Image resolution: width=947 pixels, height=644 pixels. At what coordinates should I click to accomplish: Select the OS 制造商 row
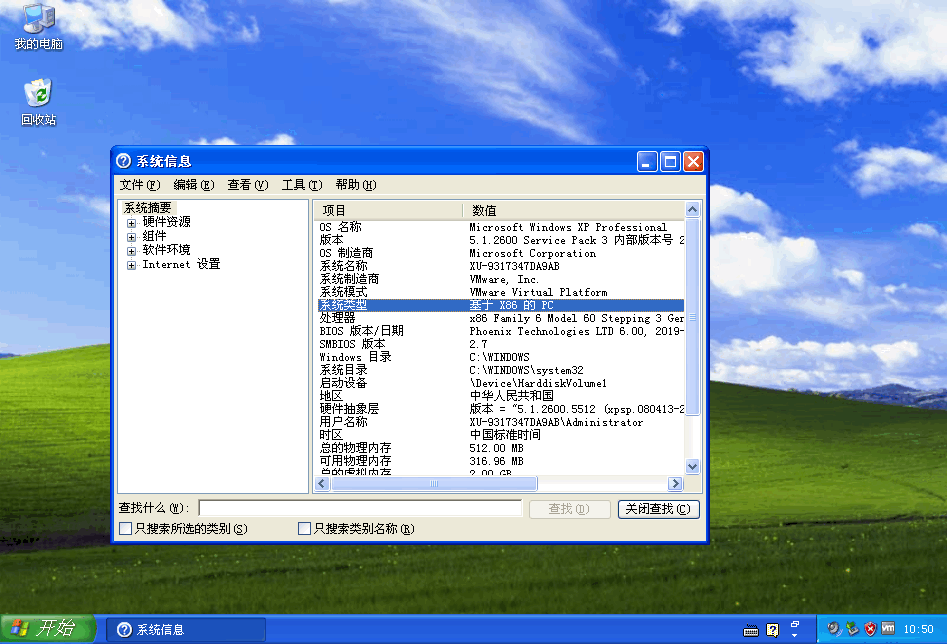coord(501,253)
